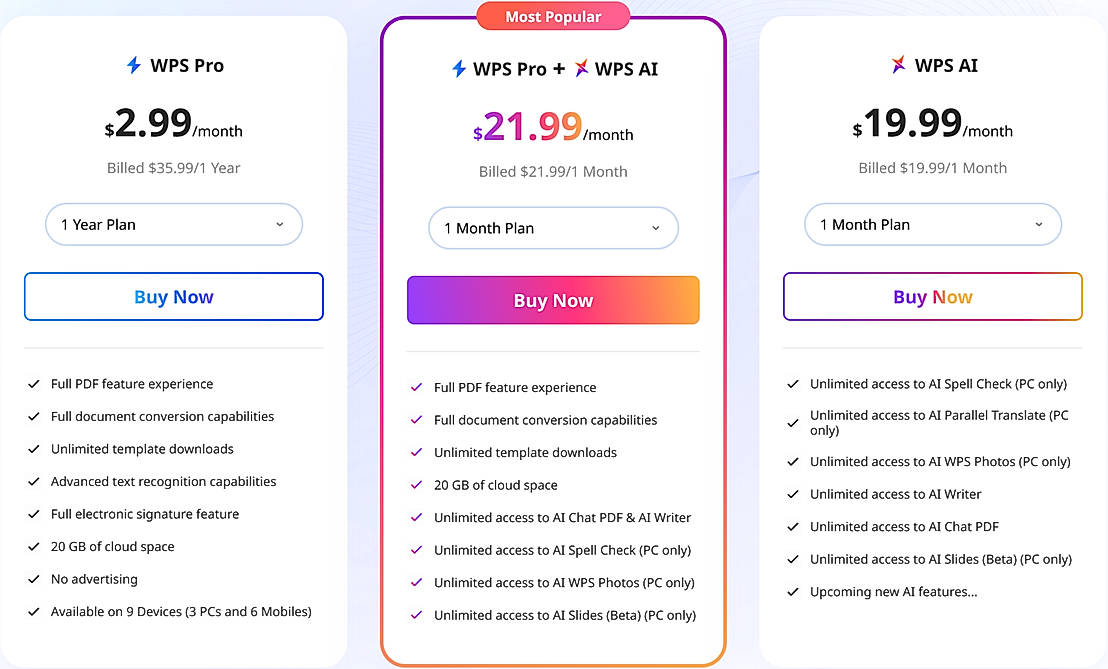Click the checkmark next to No advertising
1108x669 pixels.
click(x=33, y=579)
